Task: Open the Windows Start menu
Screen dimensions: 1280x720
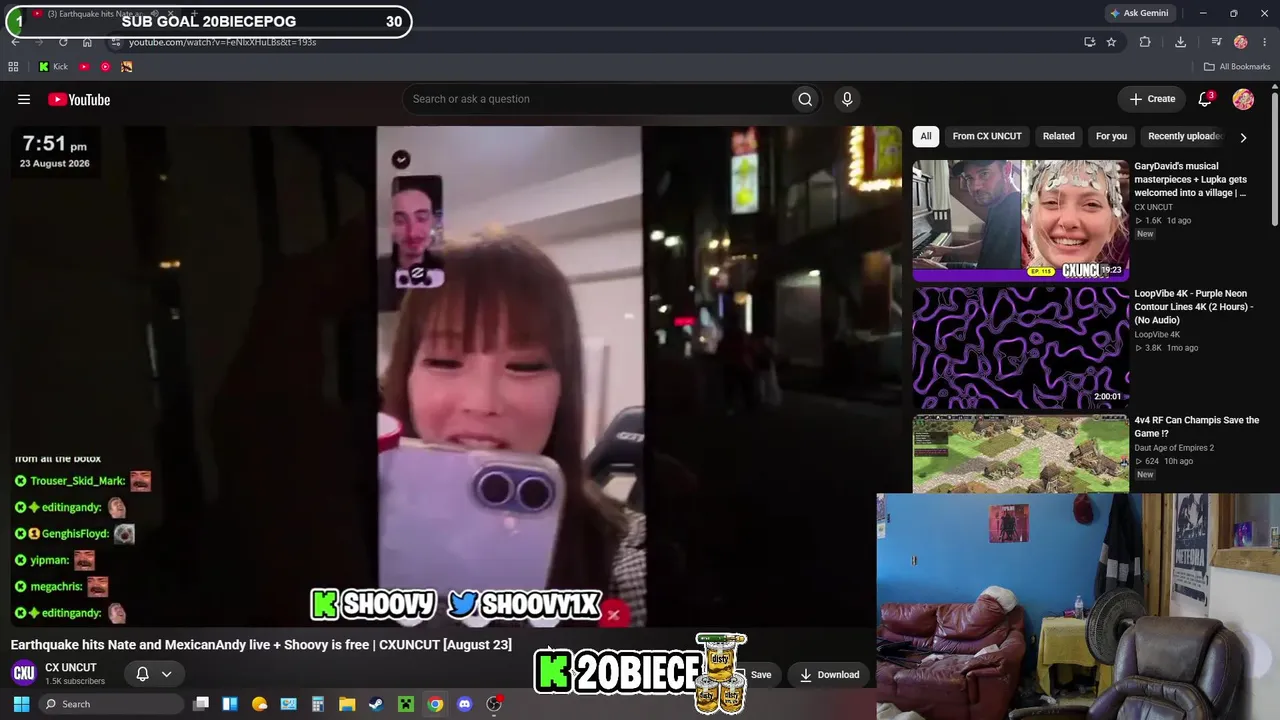Action: click(x=21, y=704)
